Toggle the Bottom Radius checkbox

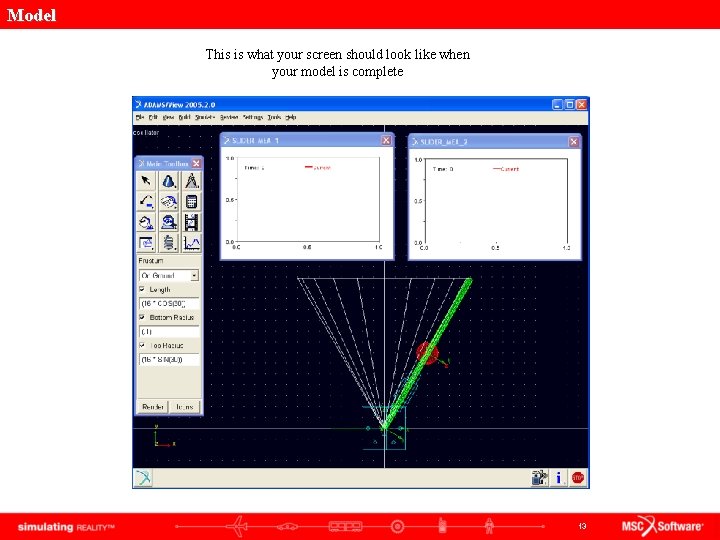coord(142,317)
